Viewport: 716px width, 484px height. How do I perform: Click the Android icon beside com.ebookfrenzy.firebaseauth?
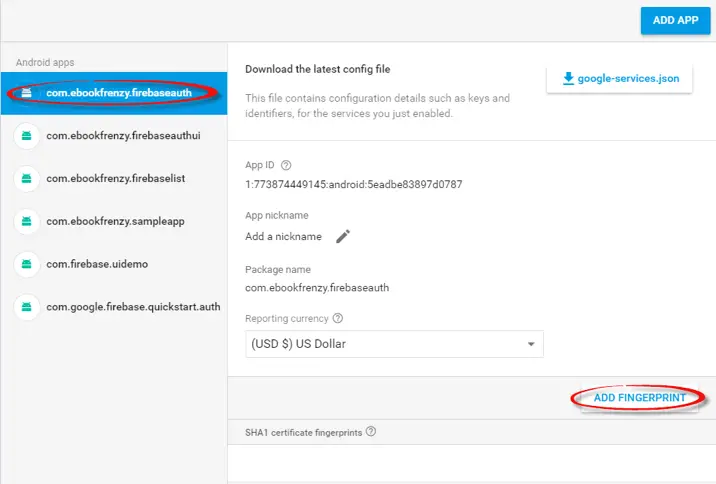click(x=27, y=93)
